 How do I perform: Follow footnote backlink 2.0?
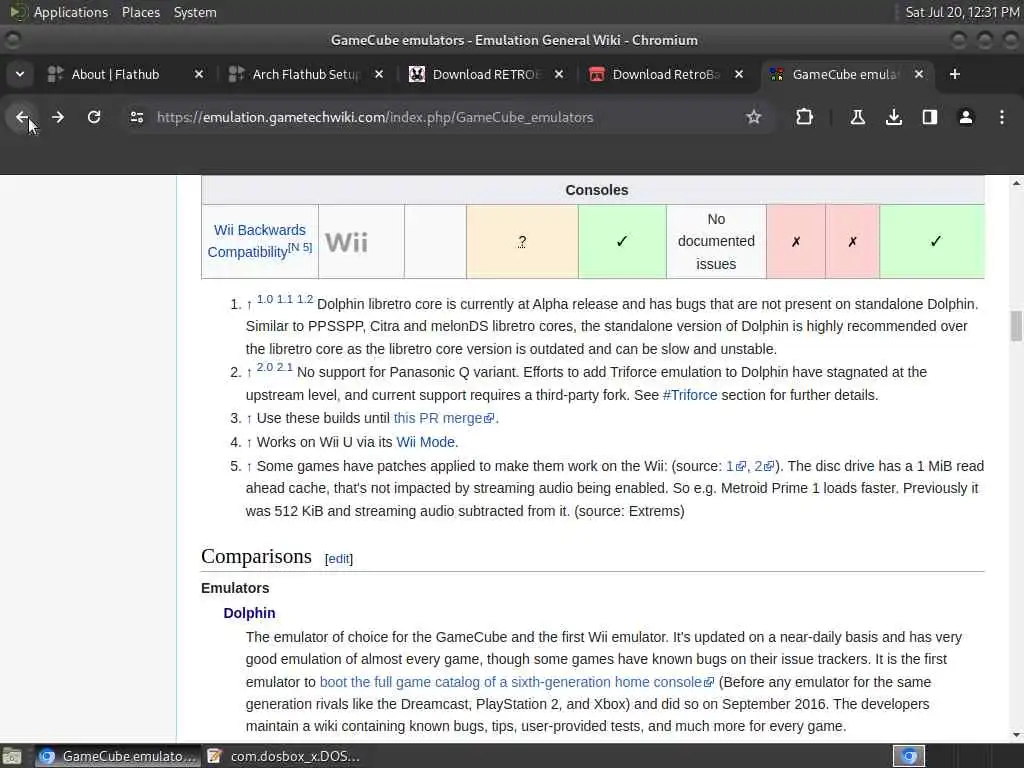[264, 367]
